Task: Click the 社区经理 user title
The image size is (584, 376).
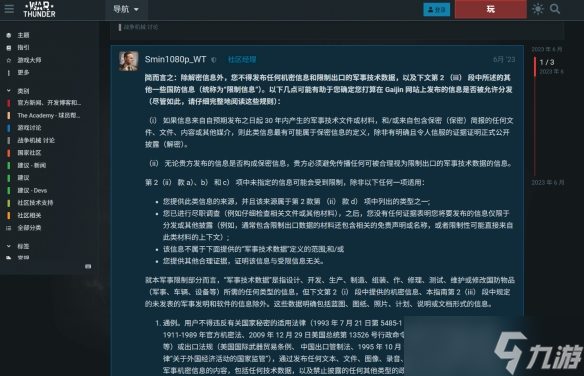Action: coord(242,60)
